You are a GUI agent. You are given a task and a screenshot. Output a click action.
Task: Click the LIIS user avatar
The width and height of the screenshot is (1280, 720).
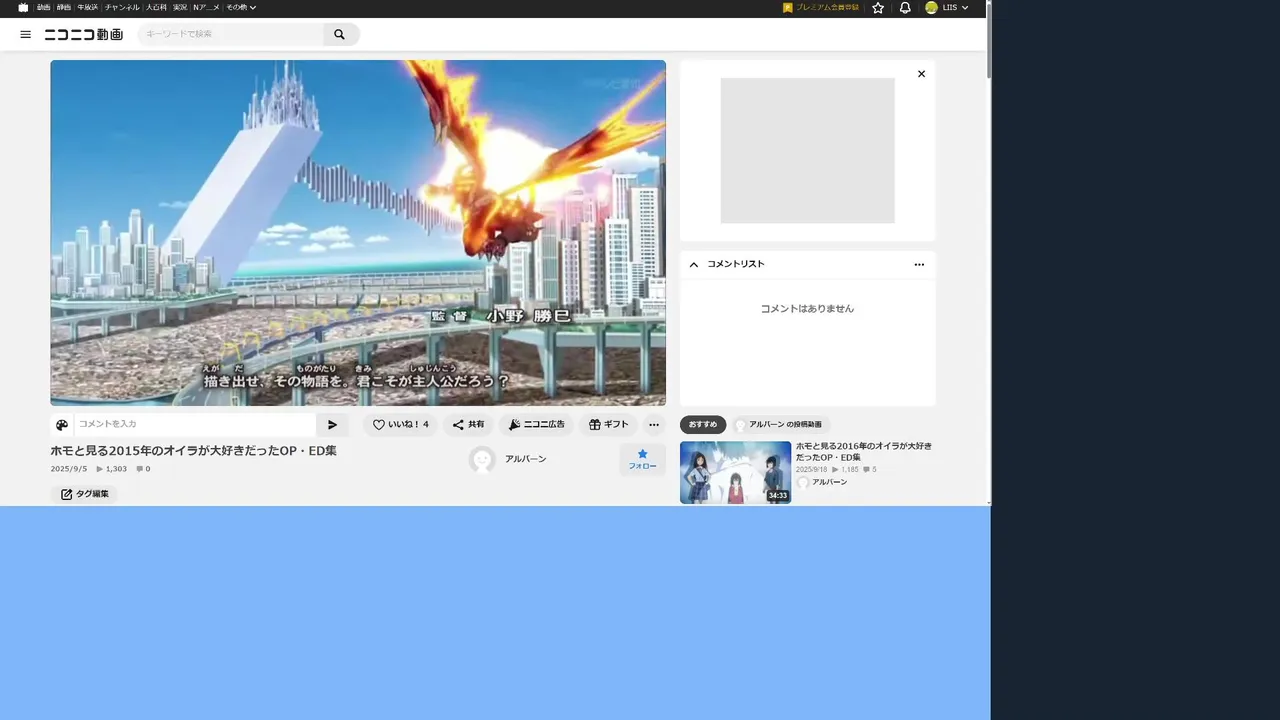(931, 7)
